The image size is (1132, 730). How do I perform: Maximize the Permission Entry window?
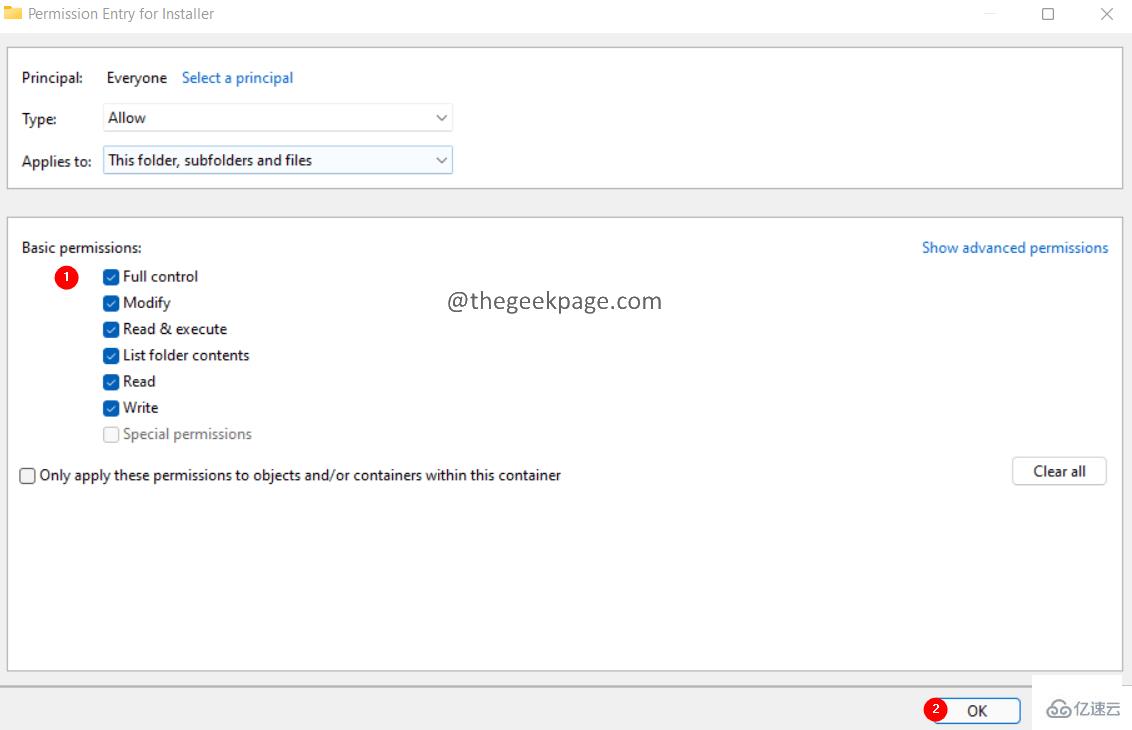coord(1048,14)
